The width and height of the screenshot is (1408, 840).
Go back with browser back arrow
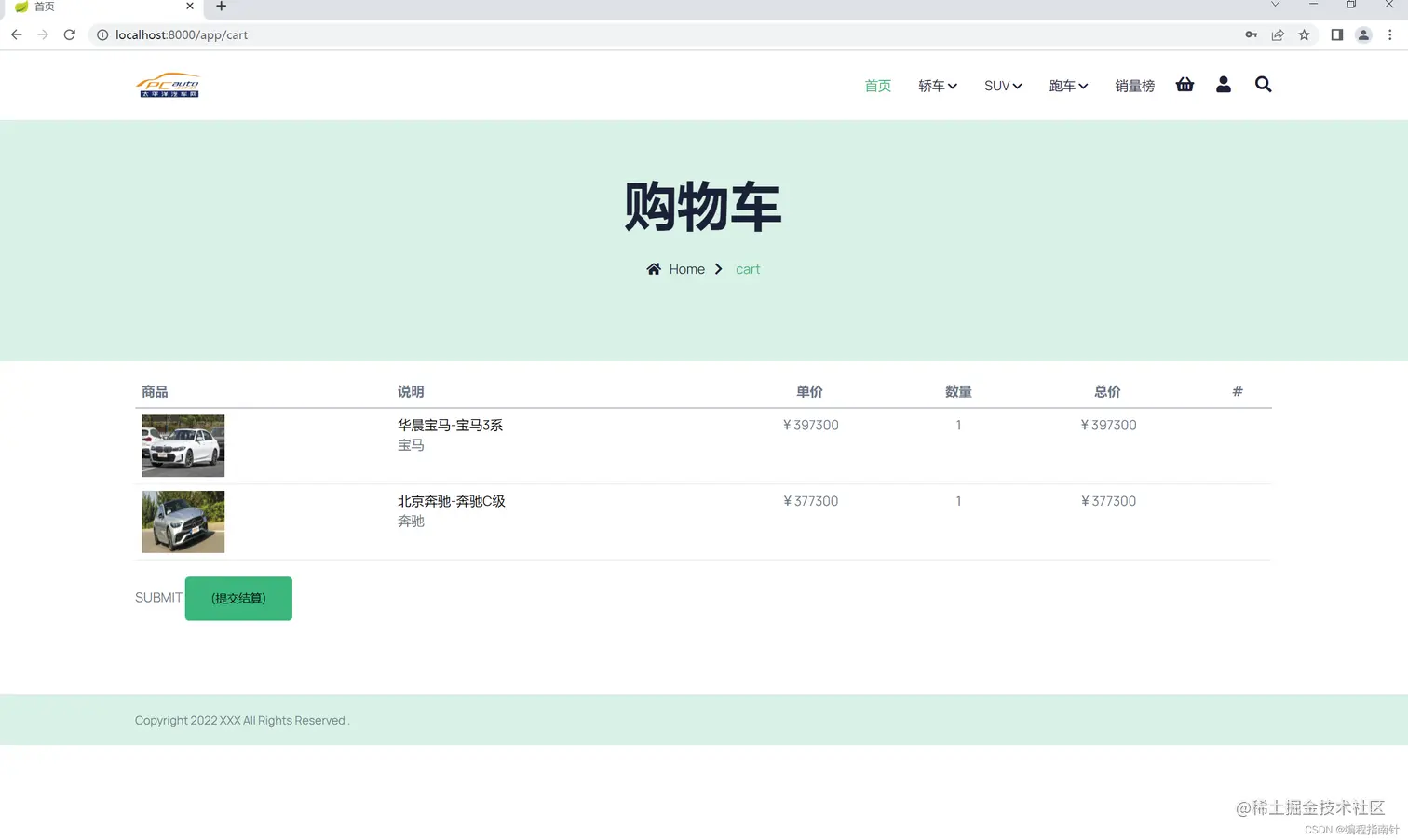click(x=17, y=34)
